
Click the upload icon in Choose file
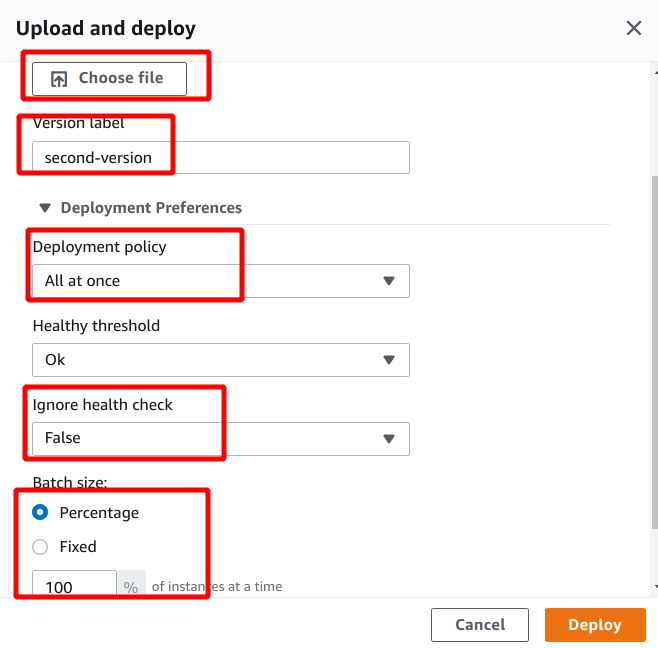point(59,79)
